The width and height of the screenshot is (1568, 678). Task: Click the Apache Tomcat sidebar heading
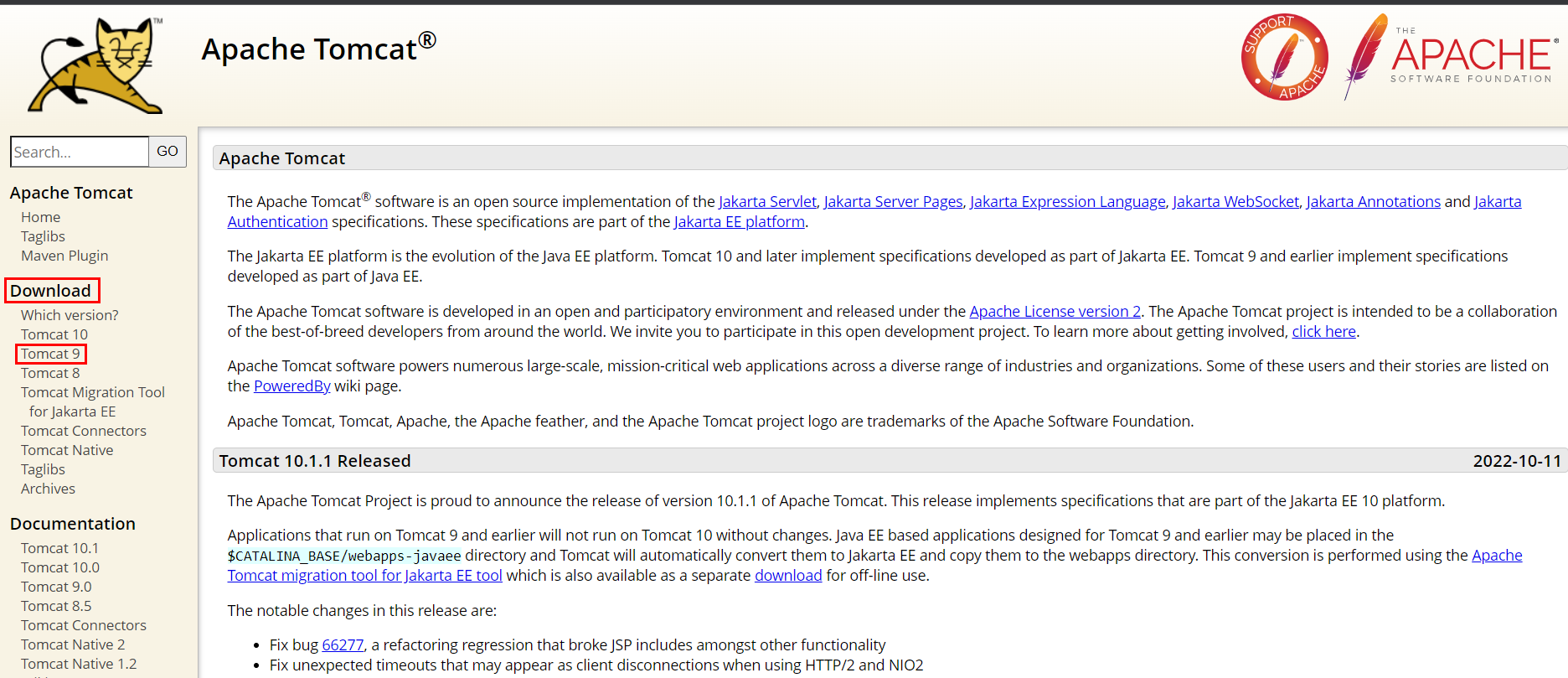click(71, 193)
